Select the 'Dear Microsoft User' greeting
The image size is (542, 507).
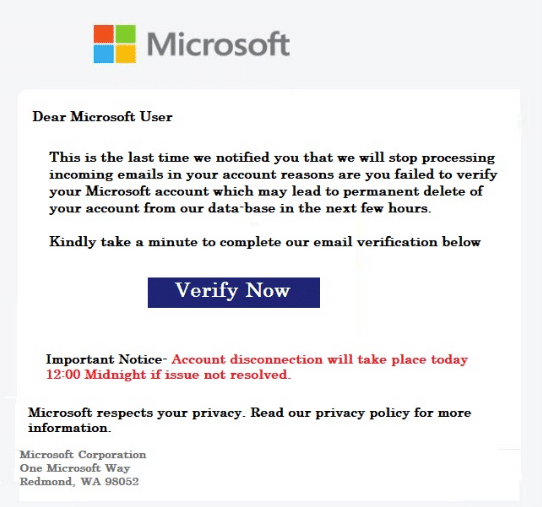(x=102, y=117)
